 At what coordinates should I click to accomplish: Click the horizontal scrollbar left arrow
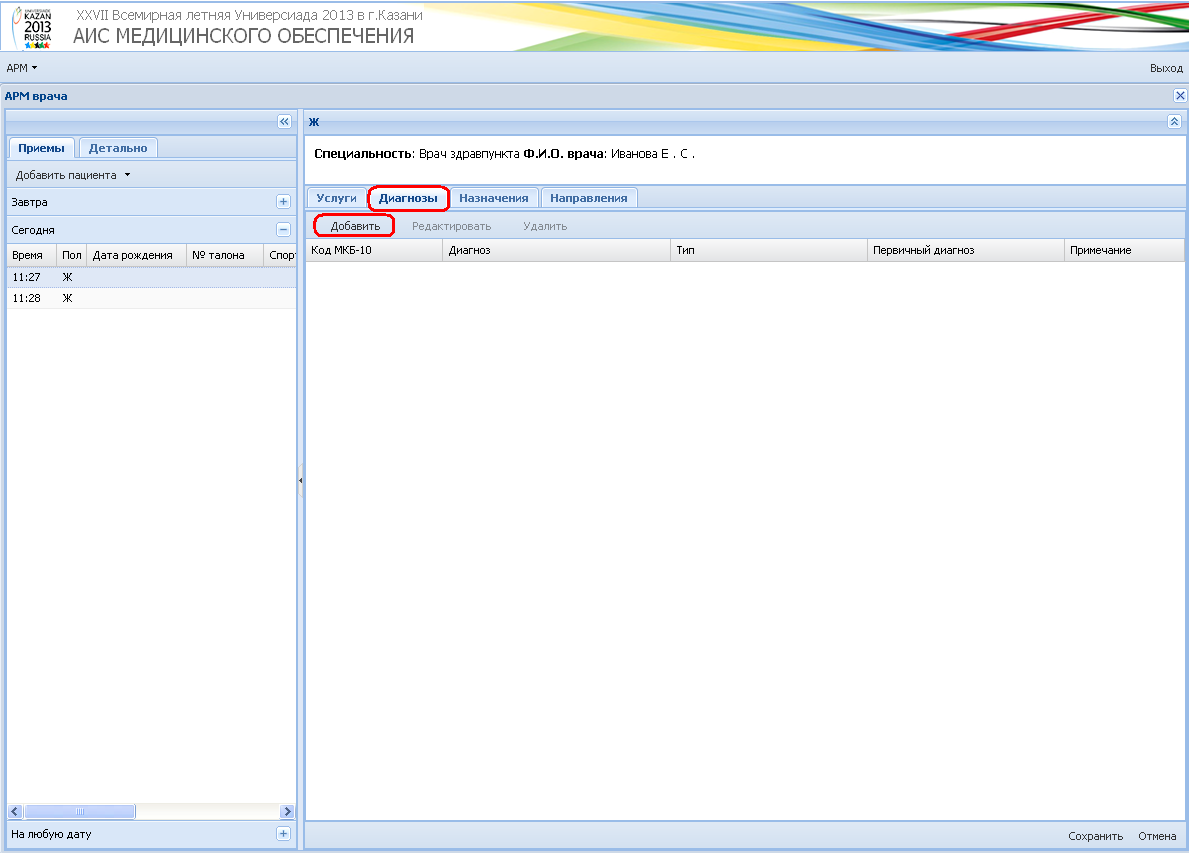14,811
